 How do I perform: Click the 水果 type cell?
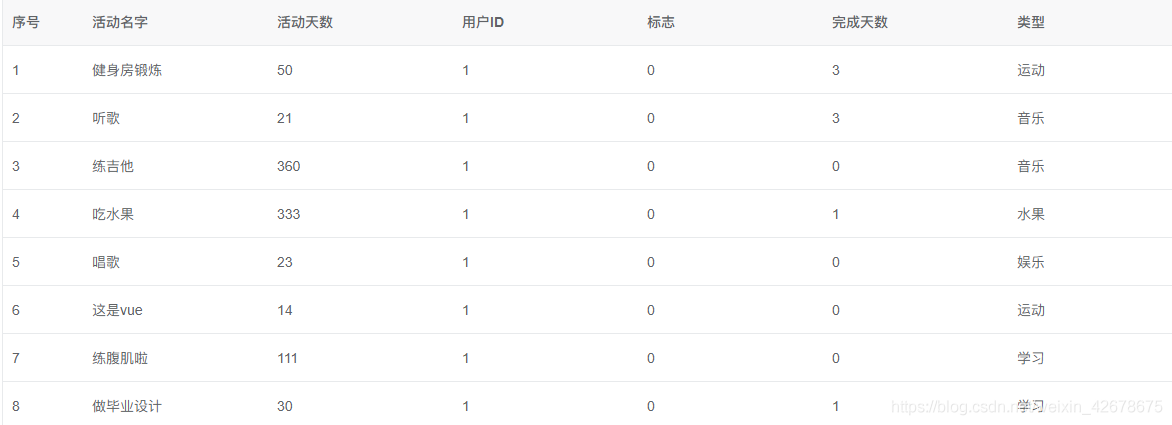(1031, 214)
